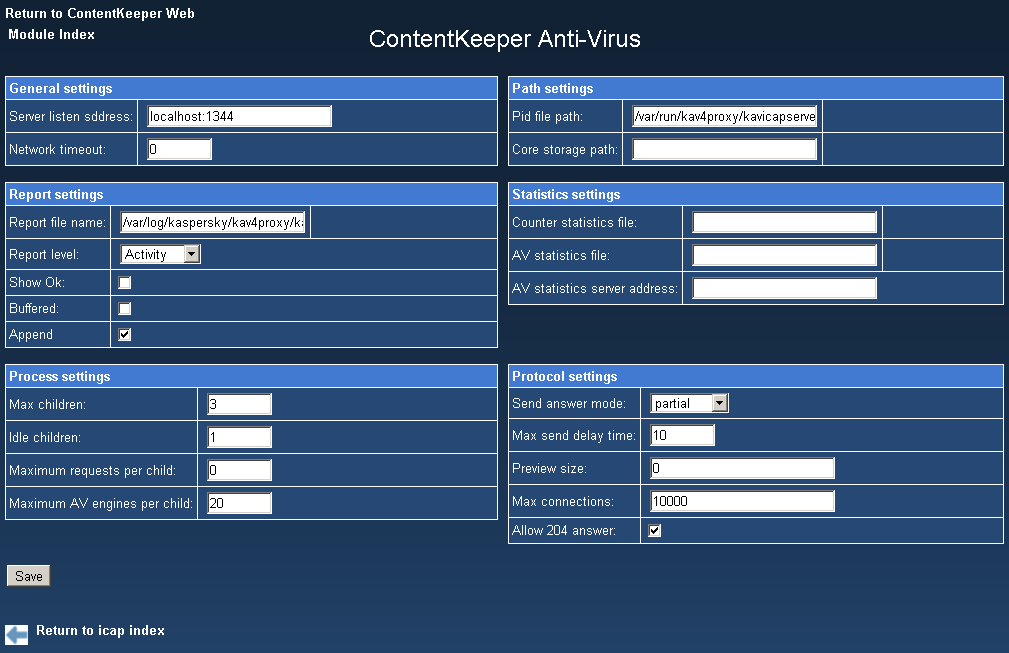
Task: Click the 'Max children:' label
Action: (47, 405)
